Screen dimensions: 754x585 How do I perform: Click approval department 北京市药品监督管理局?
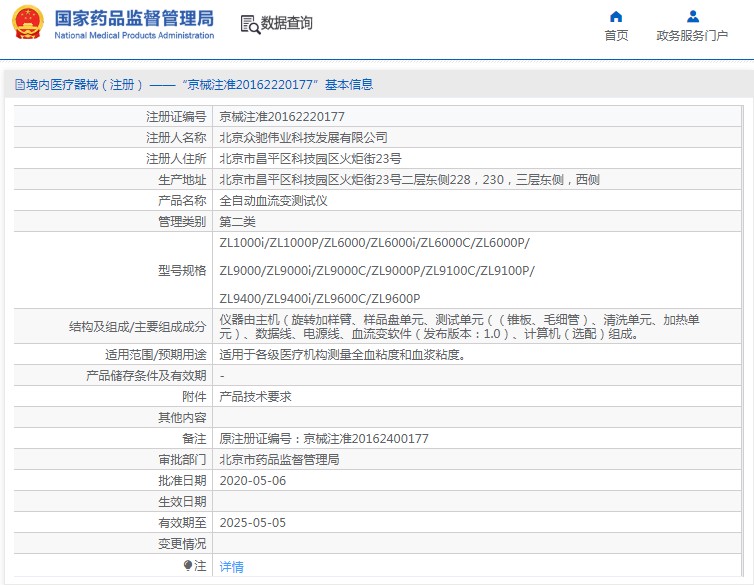(x=279, y=460)
